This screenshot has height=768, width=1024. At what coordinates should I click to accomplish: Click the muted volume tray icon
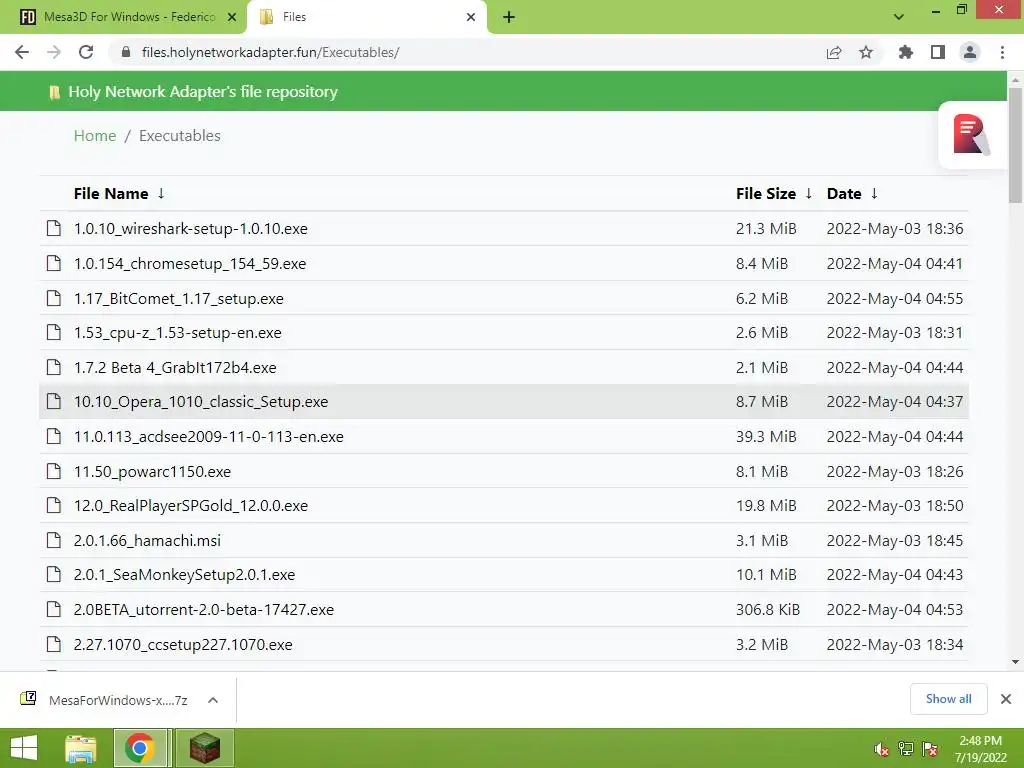pyautogui.click(x=881, y=749)
